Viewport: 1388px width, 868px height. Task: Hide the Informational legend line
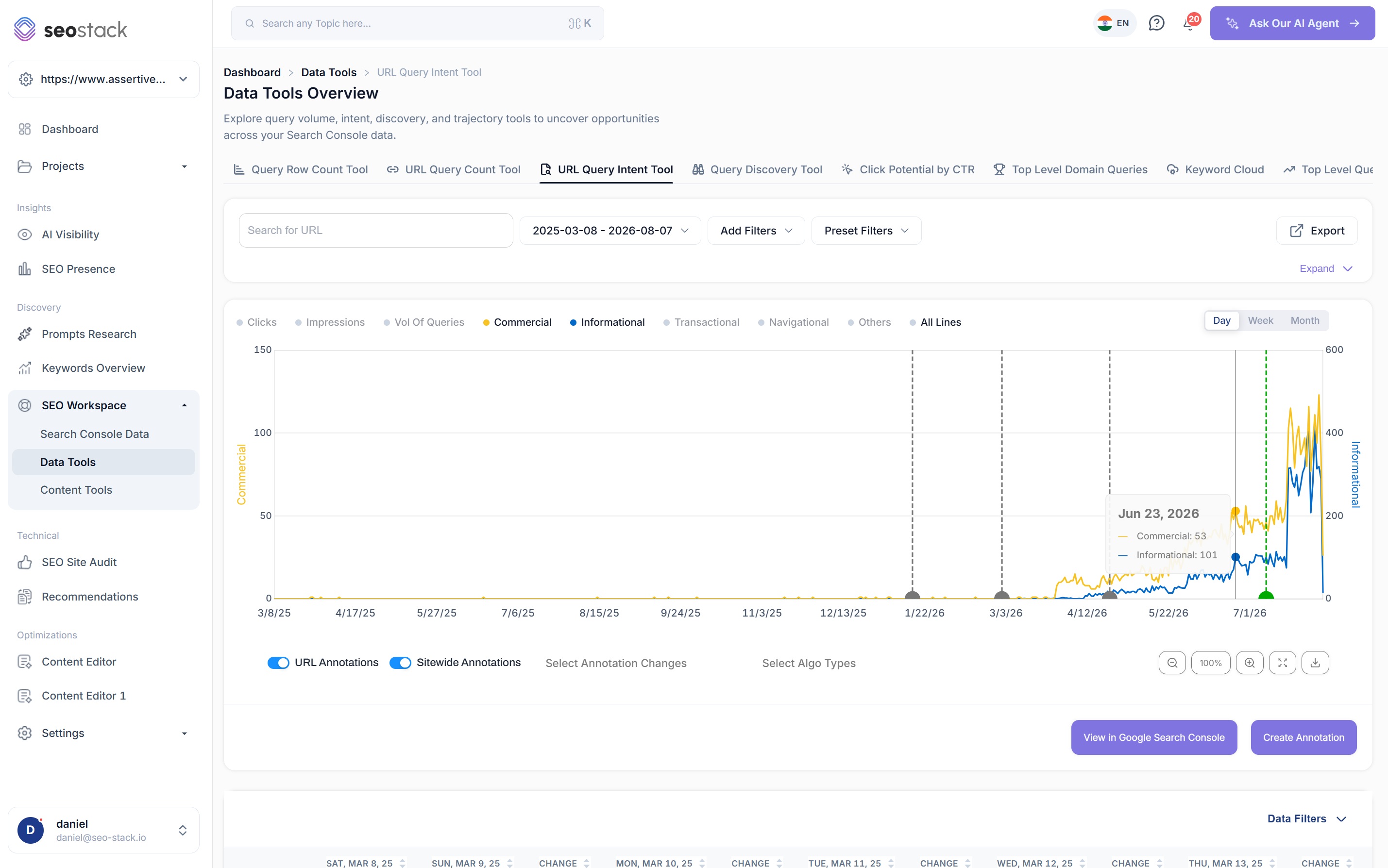(607, 323)
